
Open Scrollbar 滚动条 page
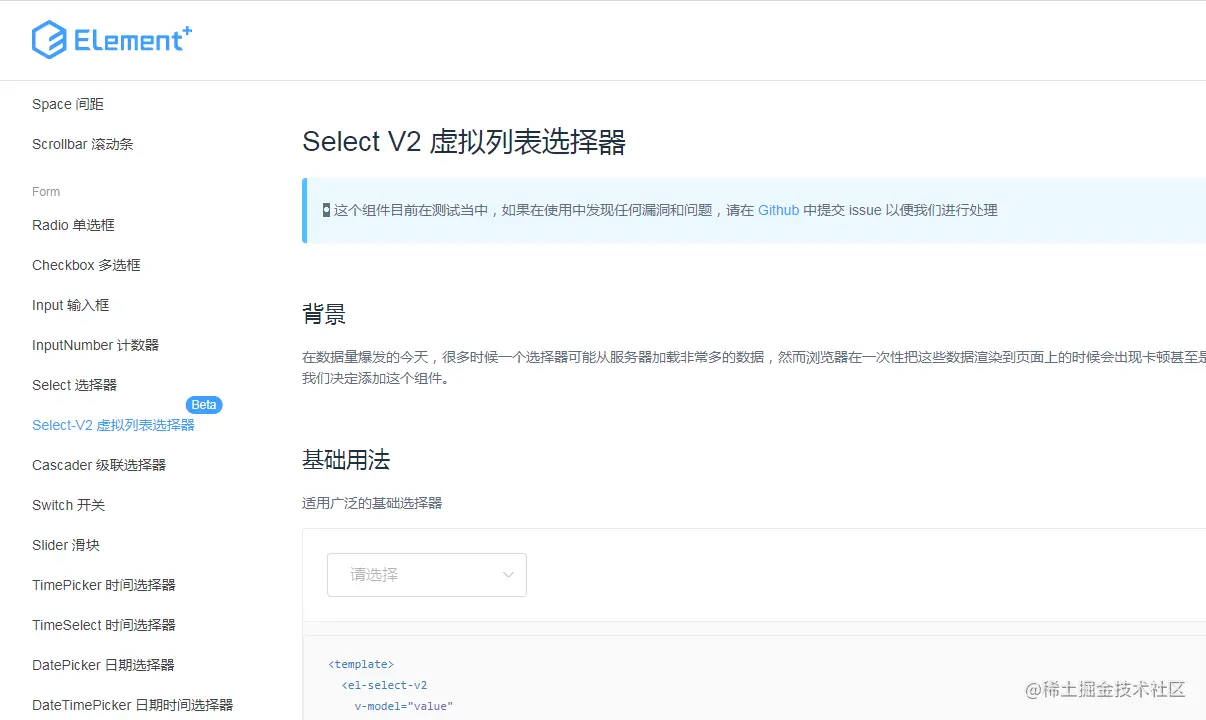point(83,144)
